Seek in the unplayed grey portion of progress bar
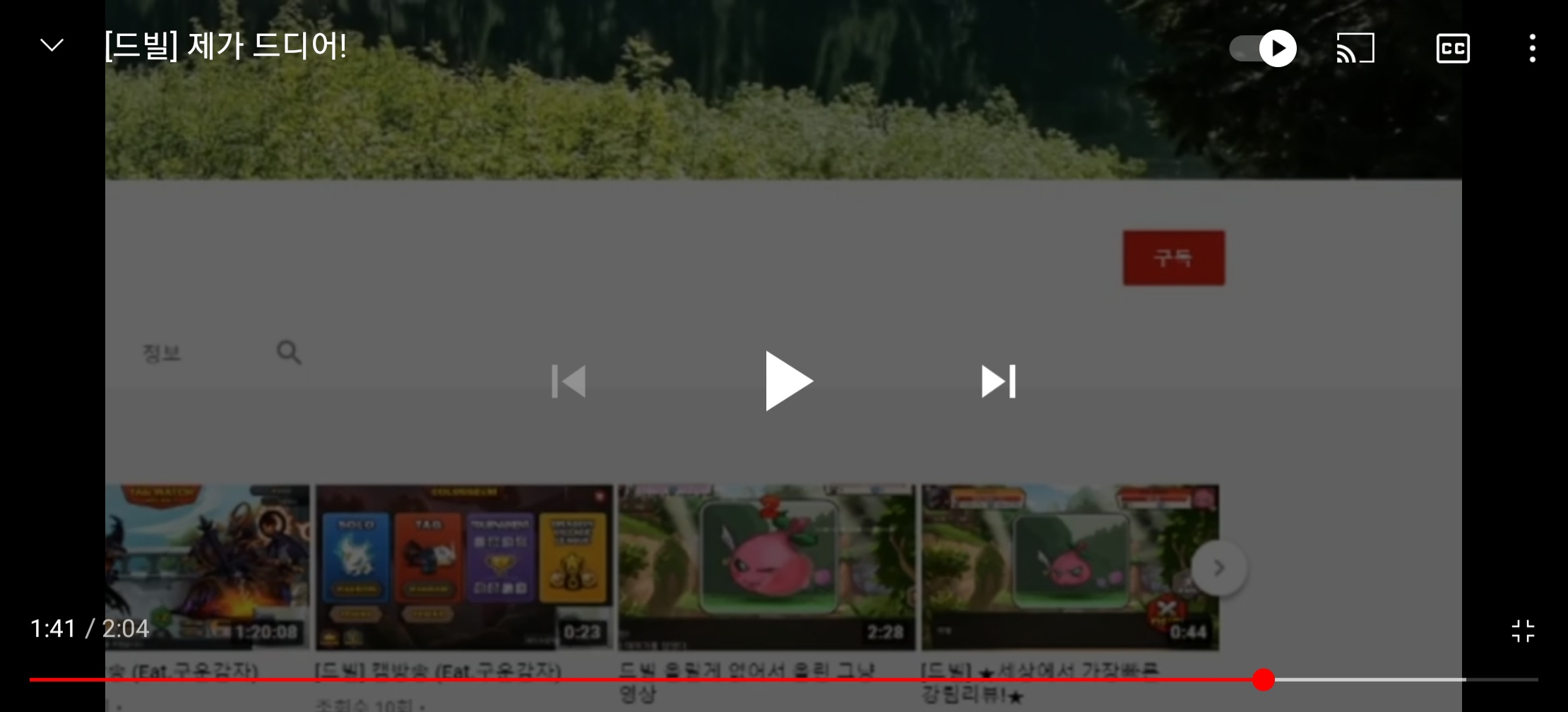Screen dimensions: 1568x712 (1406, 680)
